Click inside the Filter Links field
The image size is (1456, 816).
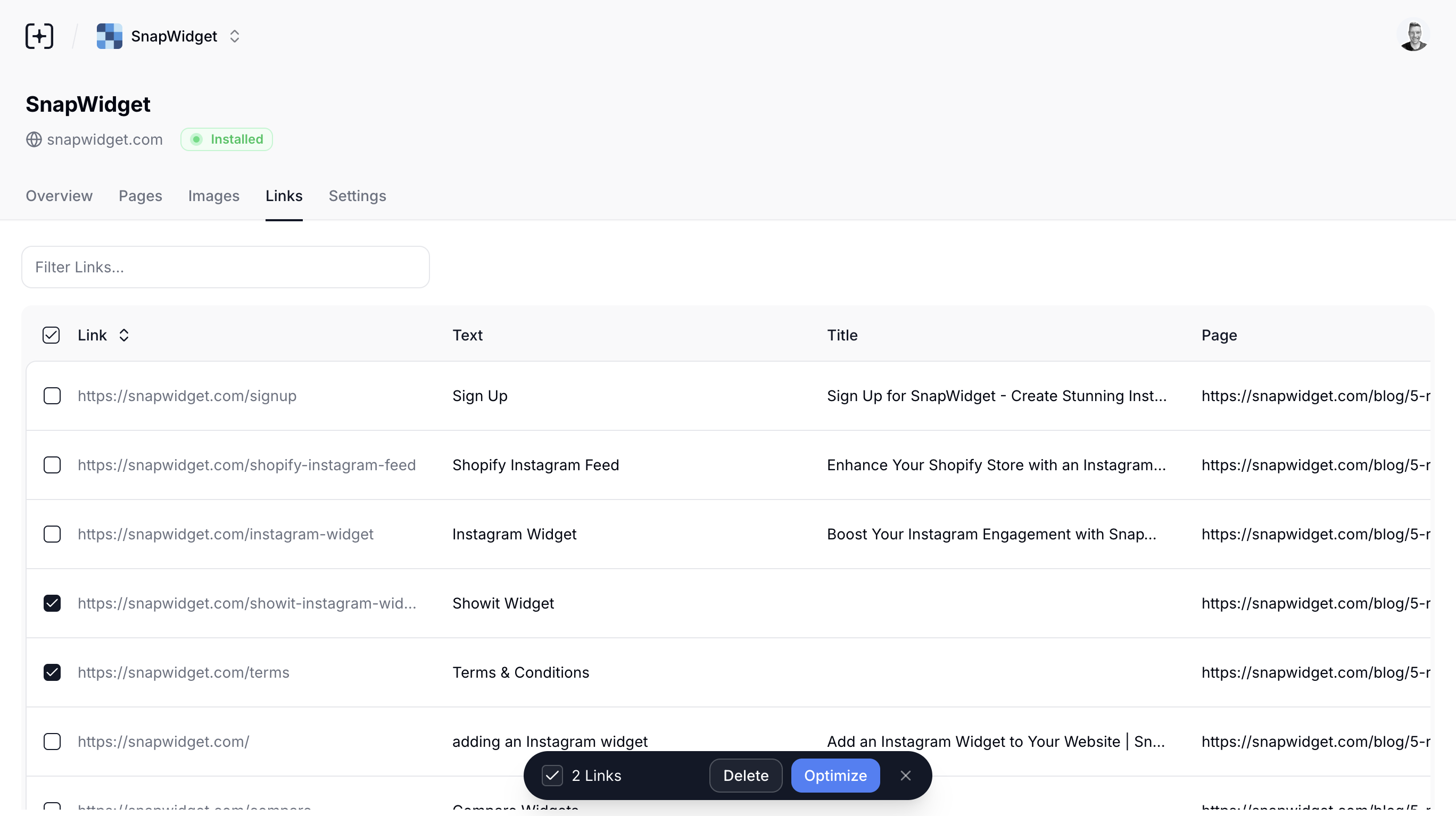point(225,267)
